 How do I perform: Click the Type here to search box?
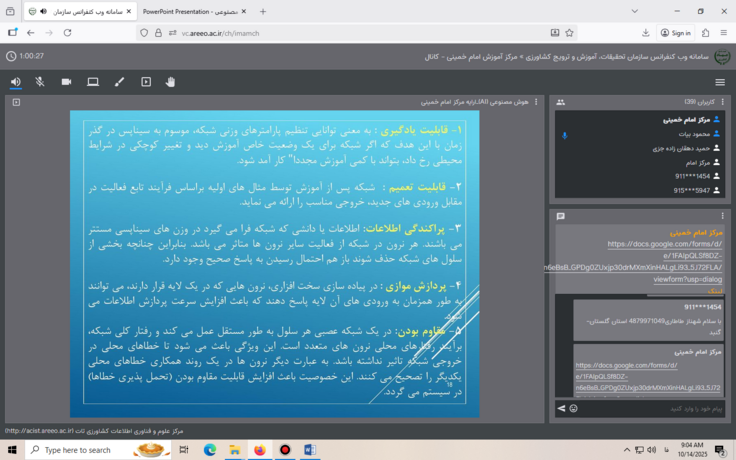(99, 450)
